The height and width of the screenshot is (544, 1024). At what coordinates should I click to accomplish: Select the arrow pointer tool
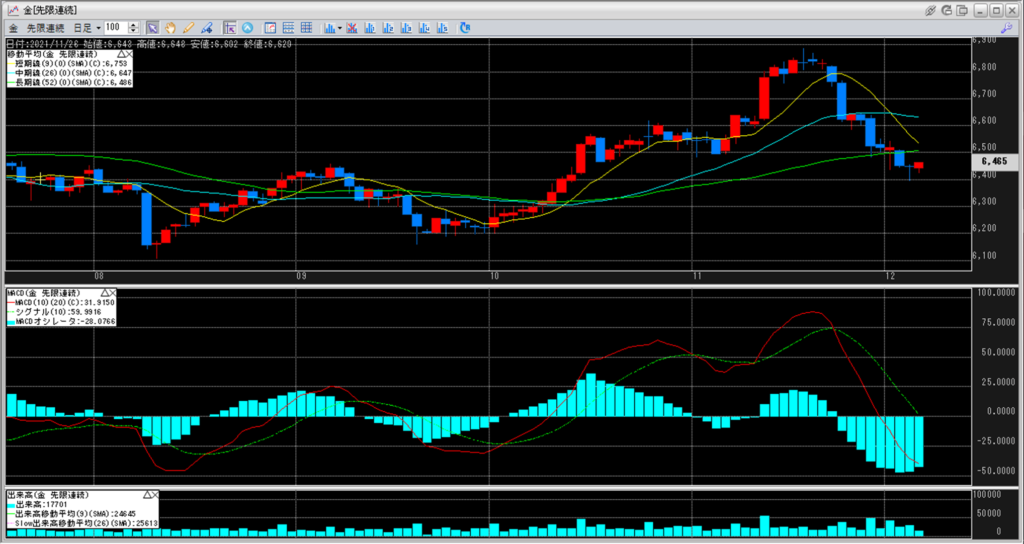(152, 27)
